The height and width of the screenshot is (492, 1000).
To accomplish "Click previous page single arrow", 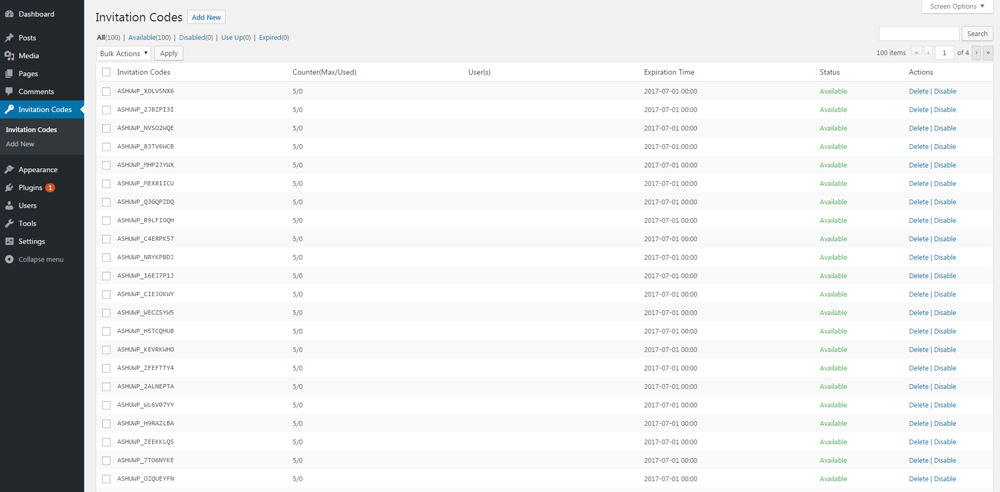I will click(929, 53).
